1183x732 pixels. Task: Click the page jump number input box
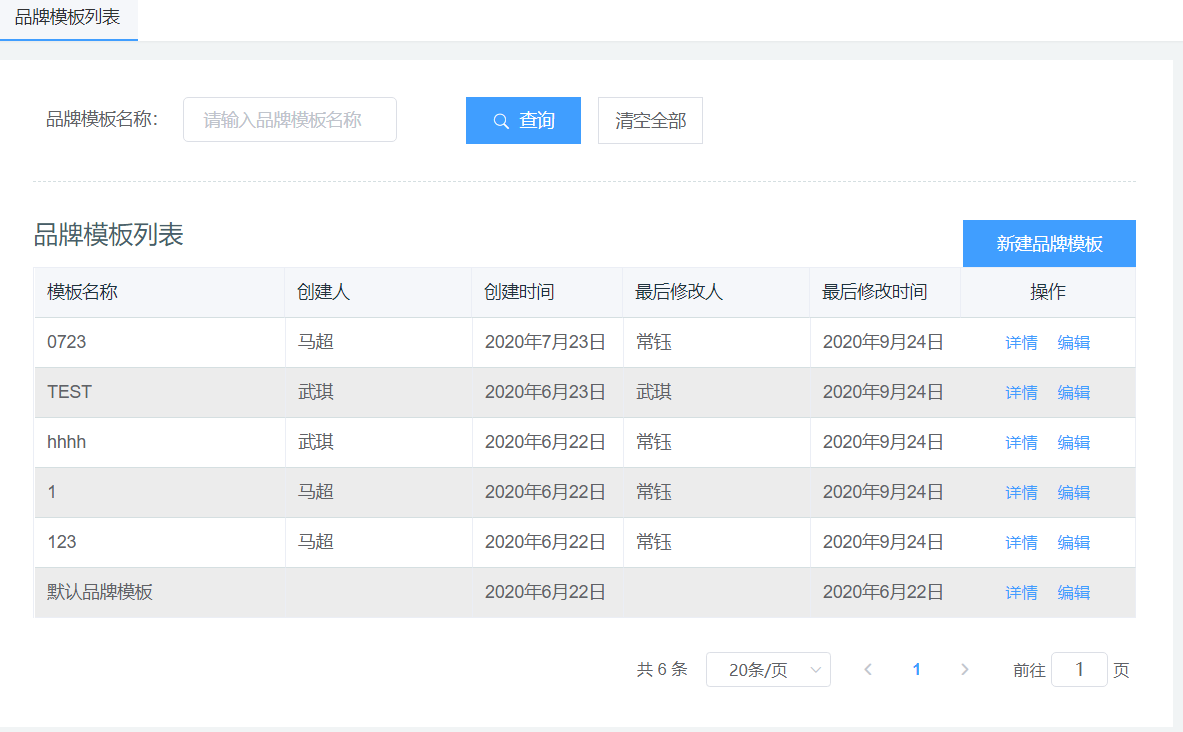coord(1079,670)
